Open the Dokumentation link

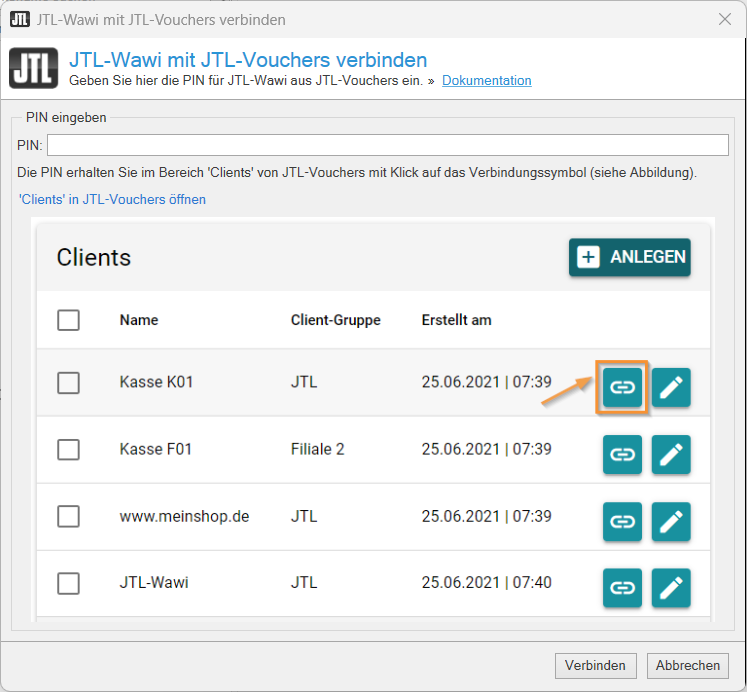(486, 81)
